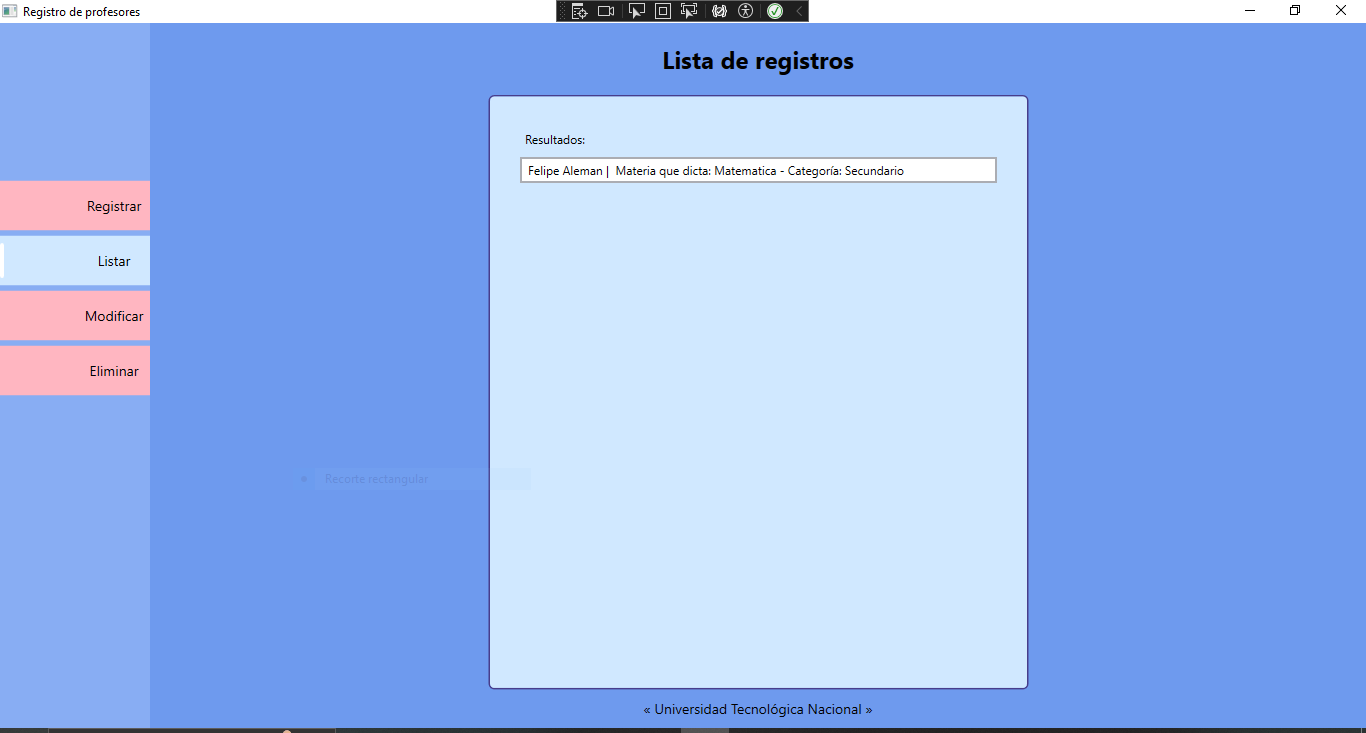Screen dimensions: 1366x733
Task: Collapse the debug toolbar with the chevron
Action: (x=799, y=11)
